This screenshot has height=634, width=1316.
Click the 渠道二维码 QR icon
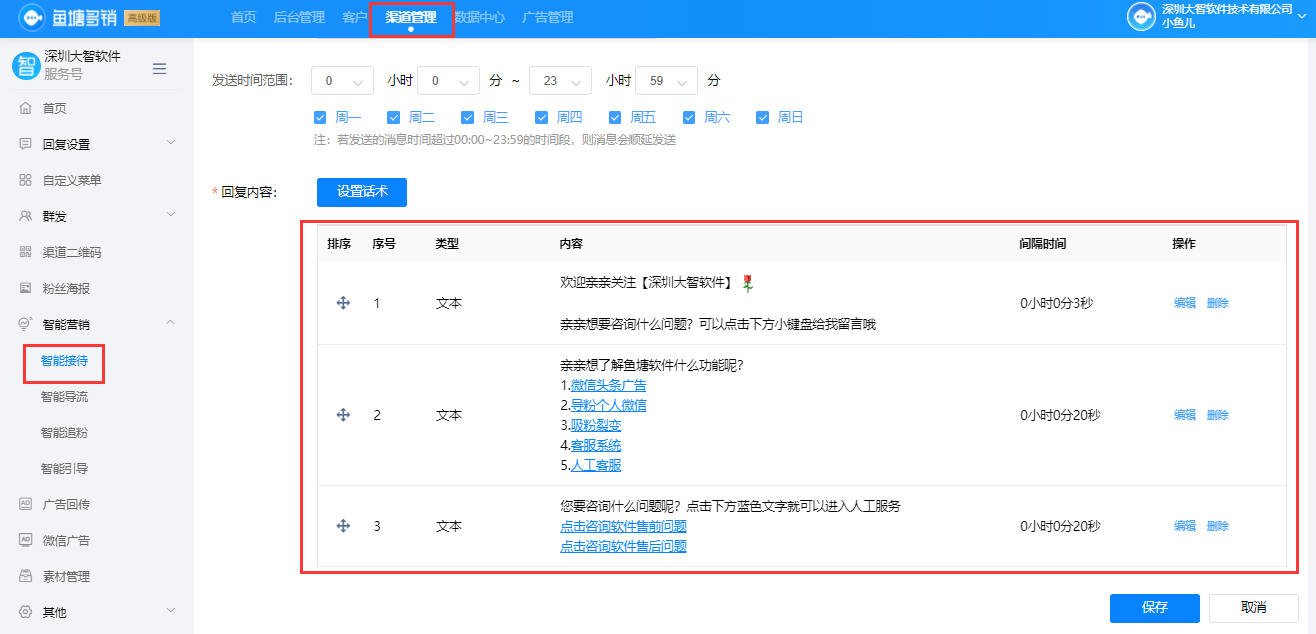[x=25, y=252]
